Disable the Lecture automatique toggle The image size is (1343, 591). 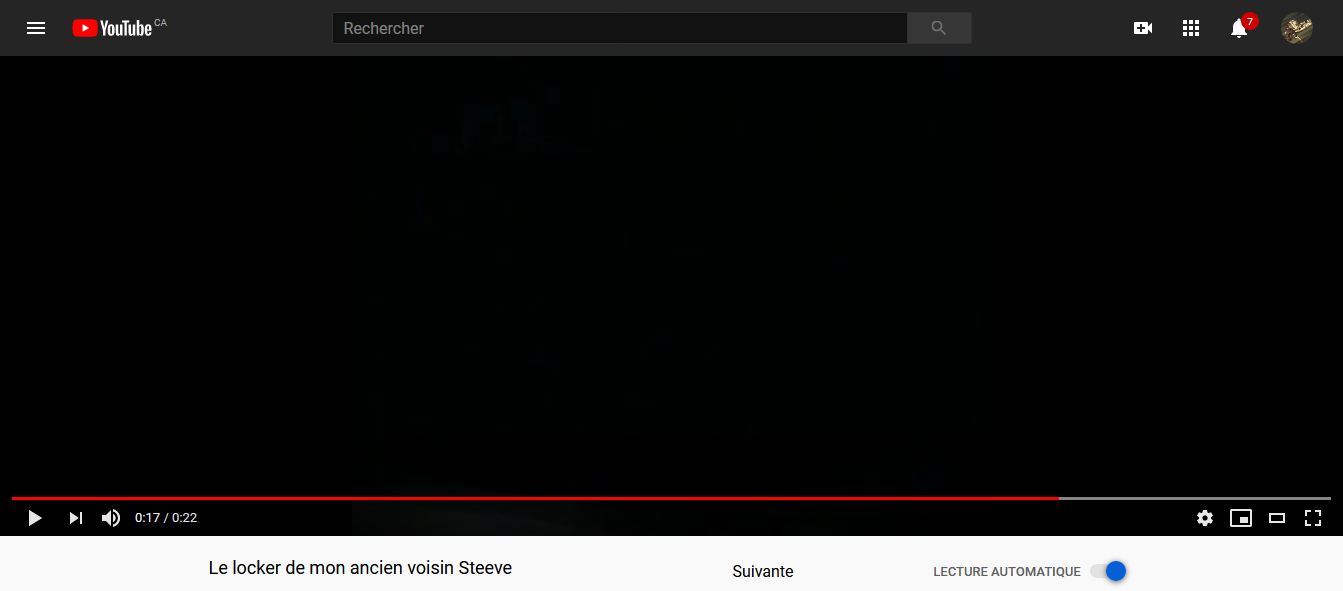pyautogui.click(x=1109, y=571)
